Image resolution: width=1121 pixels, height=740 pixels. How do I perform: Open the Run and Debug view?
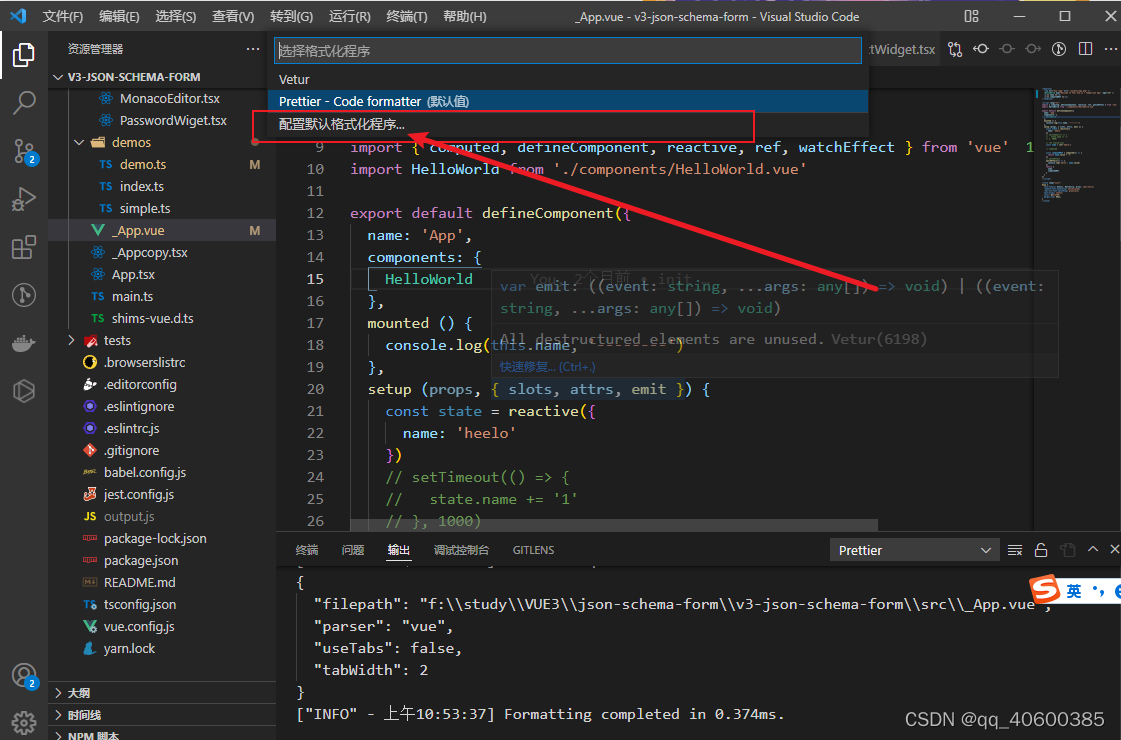pyautogui.click(x=24, y=199)
